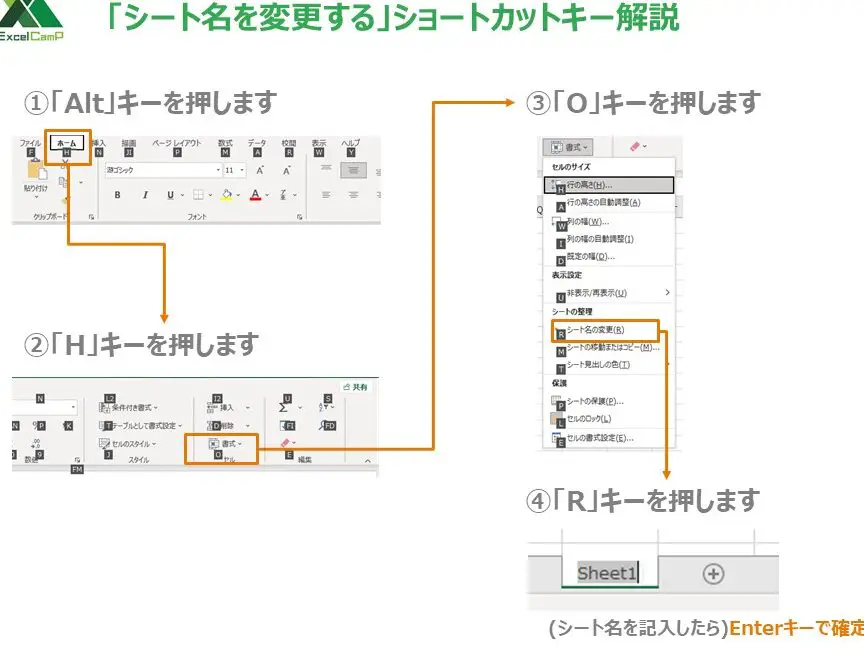The image size is (864, 648).
Task: Click the 共有 share button
Action: click(x=355, y=387)
